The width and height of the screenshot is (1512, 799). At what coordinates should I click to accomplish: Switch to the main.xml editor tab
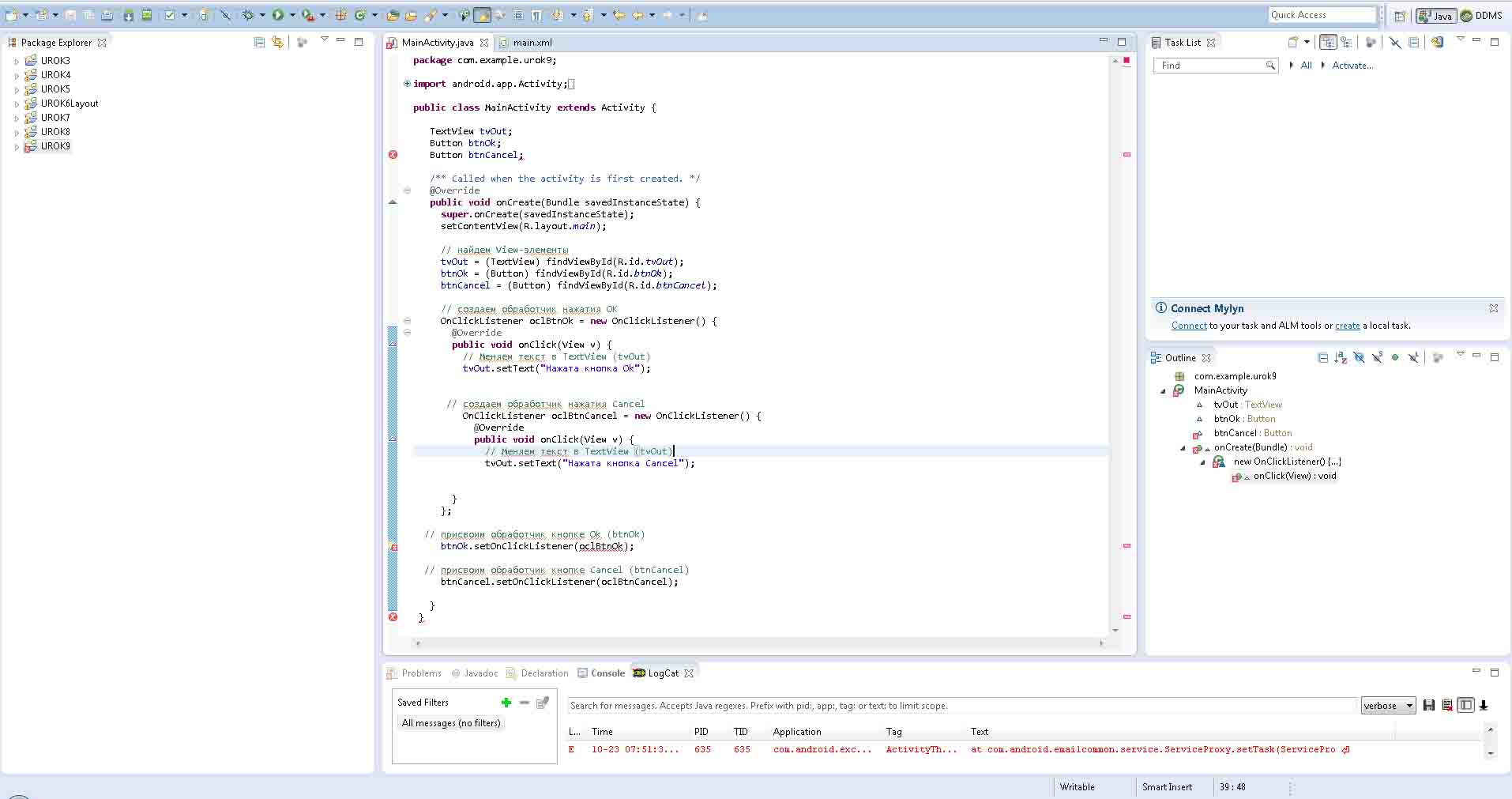pos(532,43)
